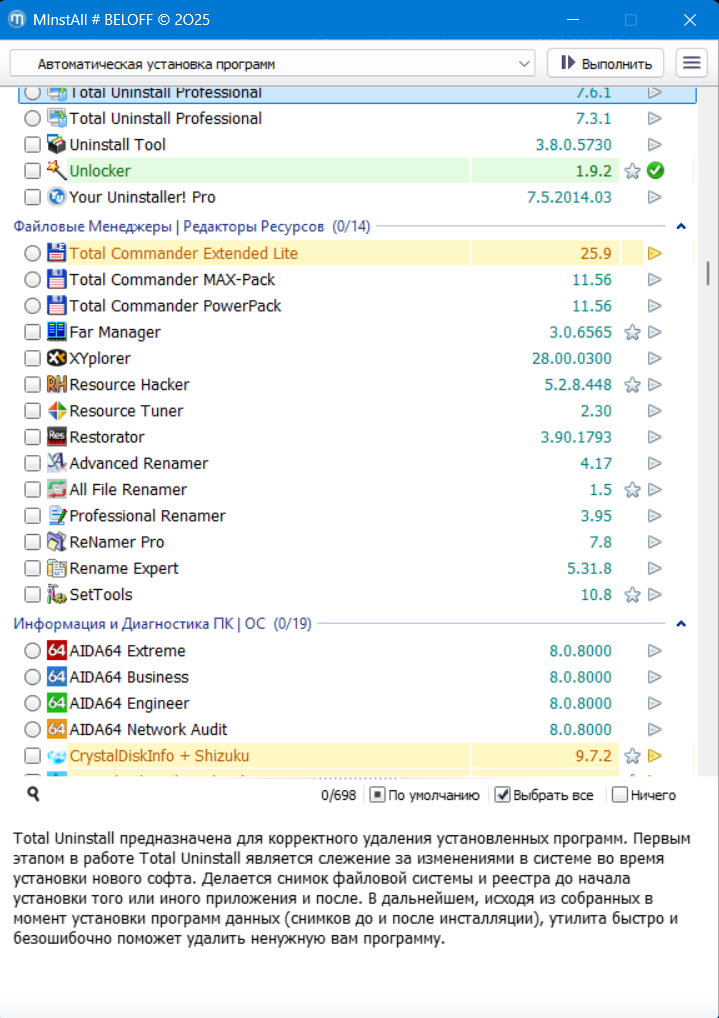Select the ReNamer Pro list entry
The image size is (719, 1018).
point(116,542)
